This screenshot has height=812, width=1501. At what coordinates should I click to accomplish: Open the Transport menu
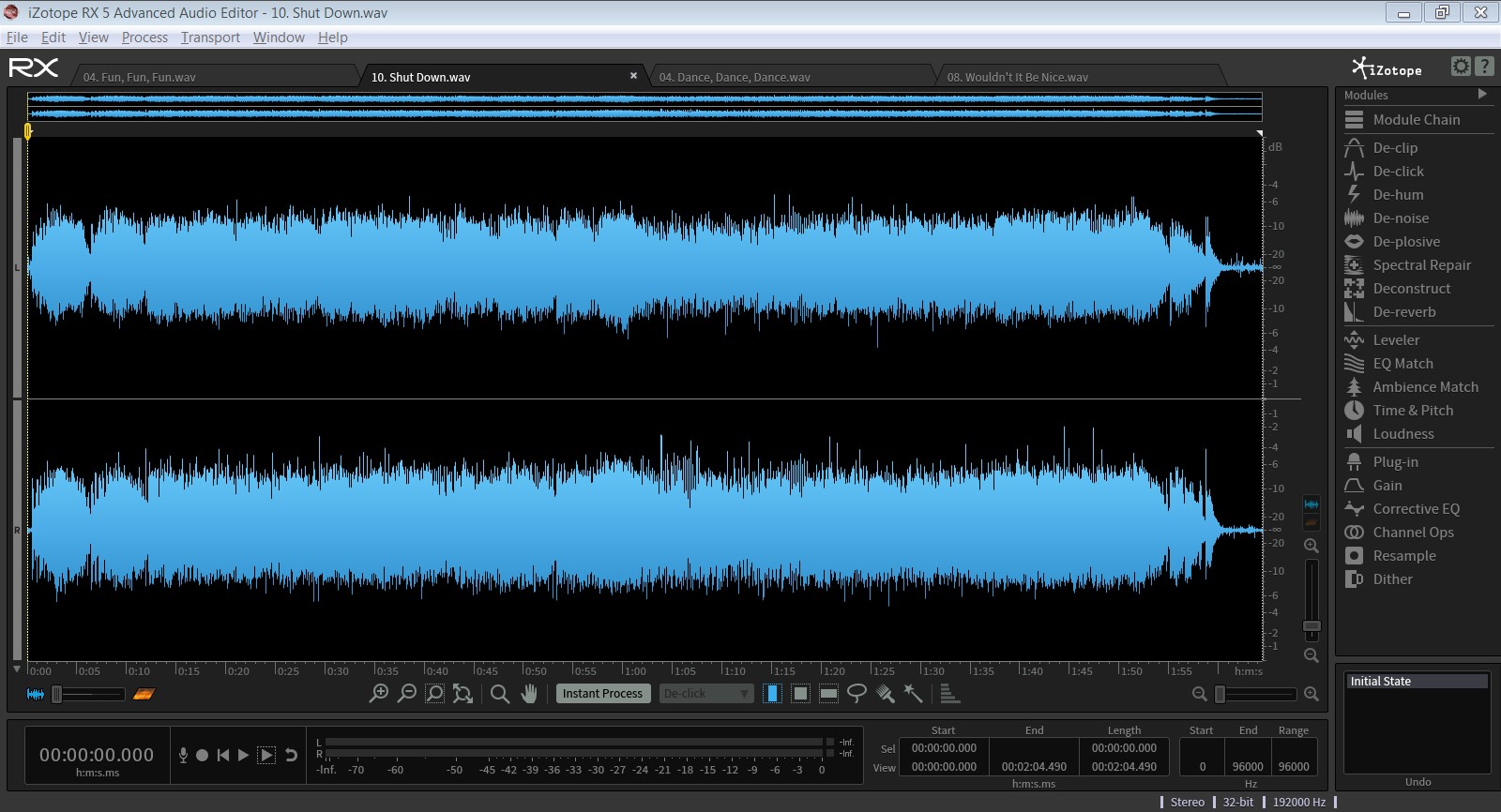click(210, 38)
